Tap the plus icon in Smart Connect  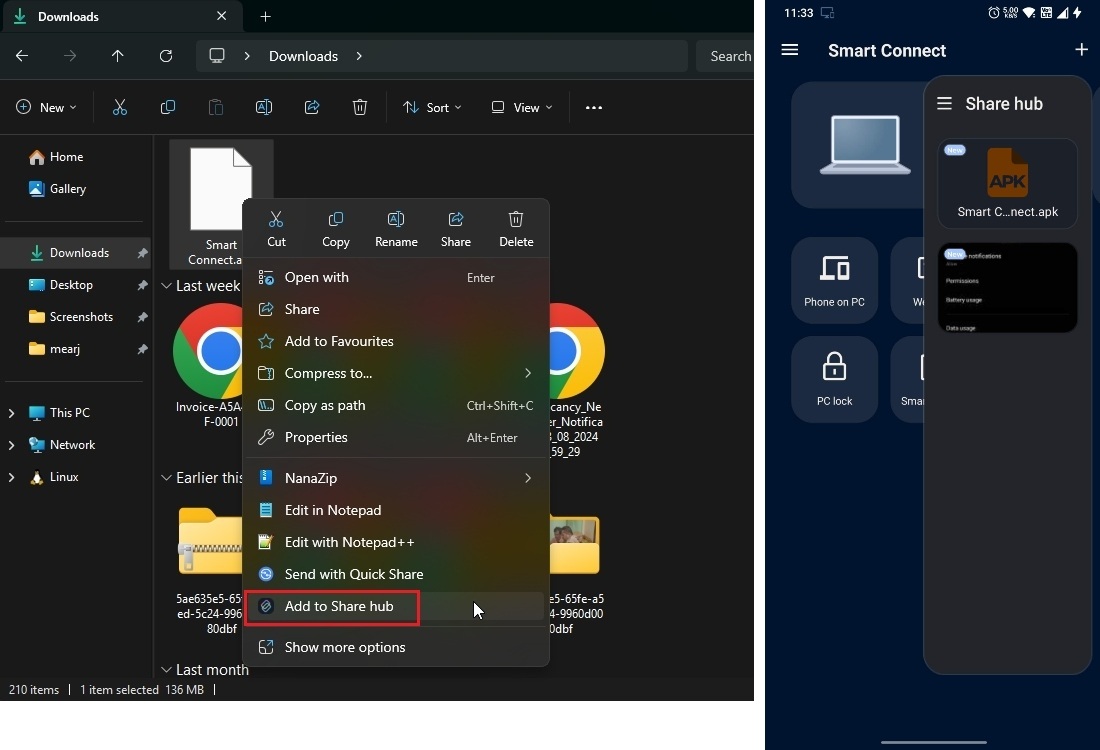tap(1080, 50)
